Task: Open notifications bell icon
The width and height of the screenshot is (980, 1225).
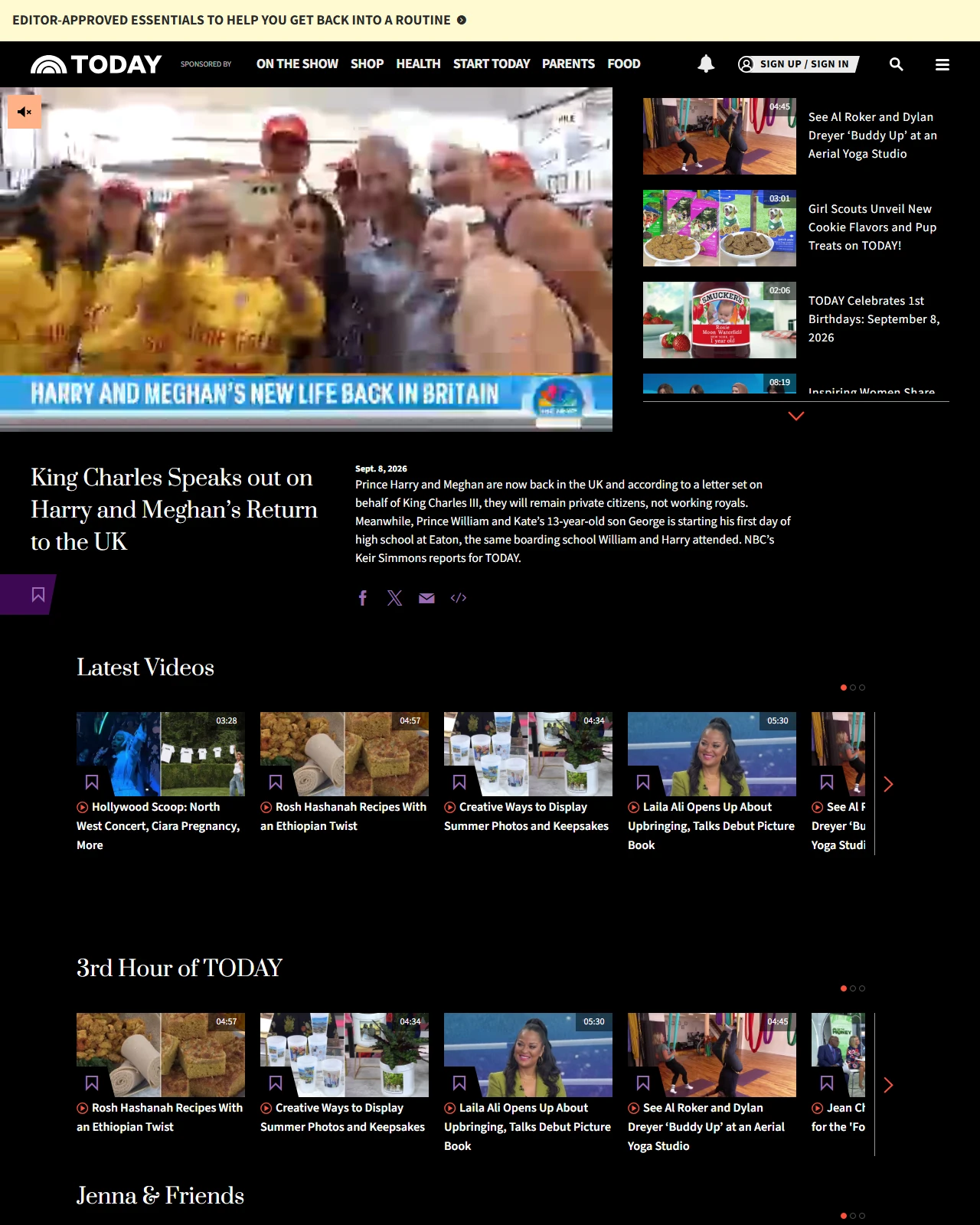Action: (706, 64)
